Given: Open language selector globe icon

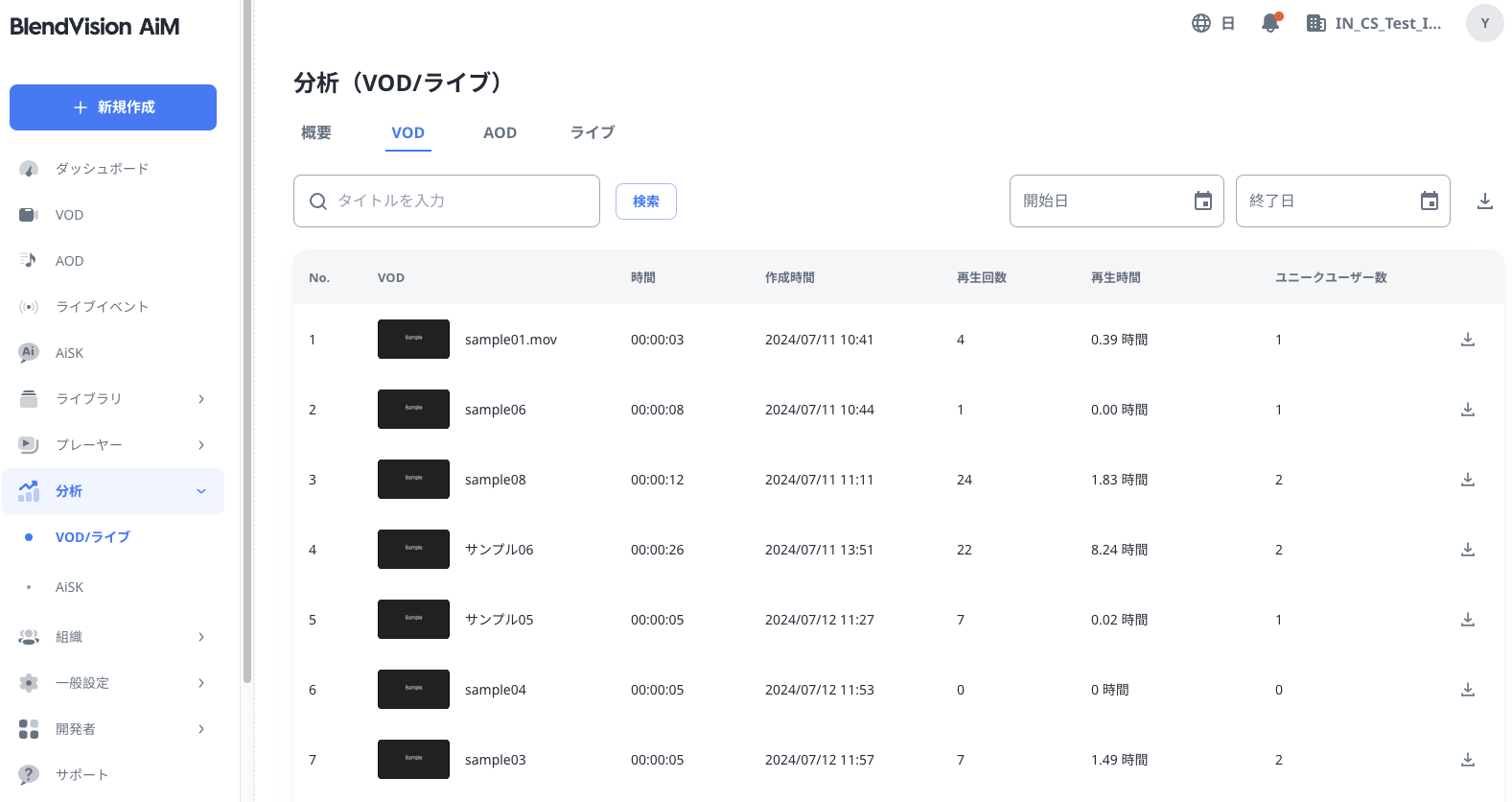Looking at the screenshot, I should tap(1201, 23).
